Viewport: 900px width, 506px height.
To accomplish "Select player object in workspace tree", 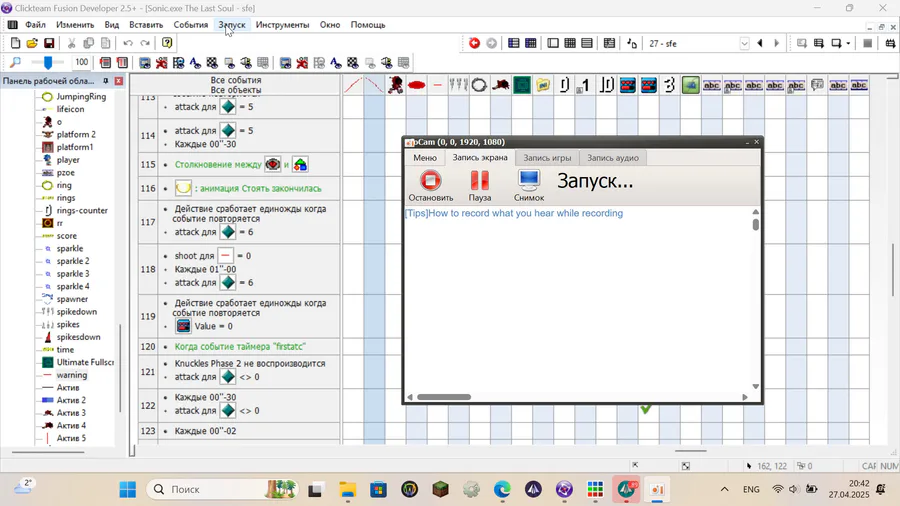I will pos(68,159).
